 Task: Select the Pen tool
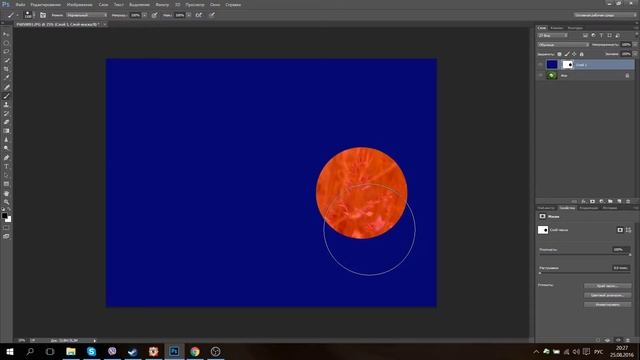6,158
